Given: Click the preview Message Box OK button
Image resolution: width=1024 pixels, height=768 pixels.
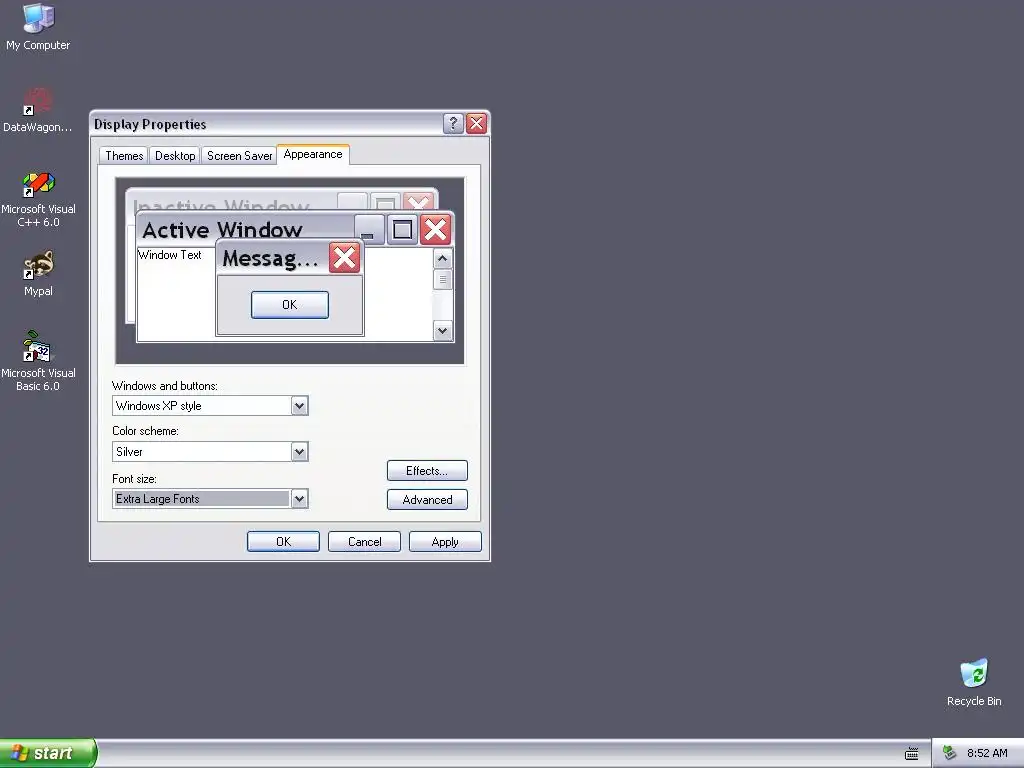Looking at the screenshot, I should pyautogui.click(x=290, y=304).
